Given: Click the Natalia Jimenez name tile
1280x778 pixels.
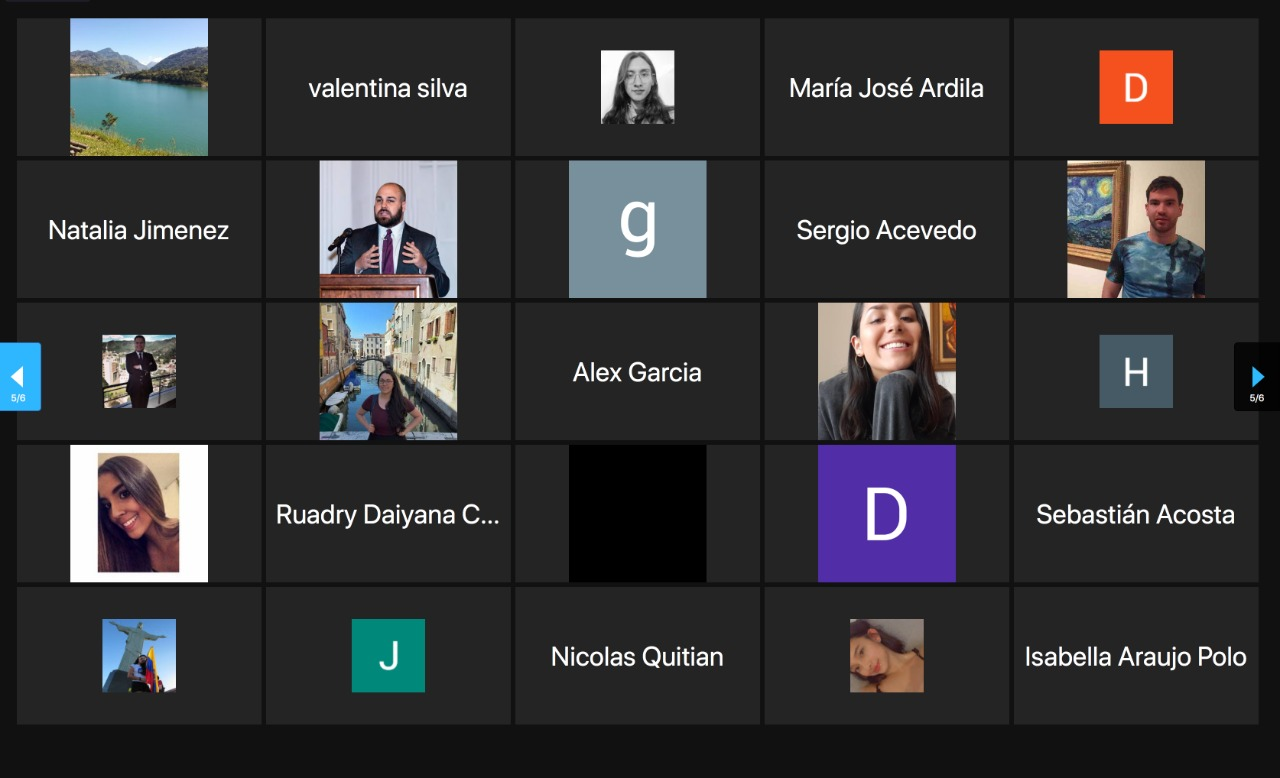Looking at the screenshot, I should [x=139, y=229].
